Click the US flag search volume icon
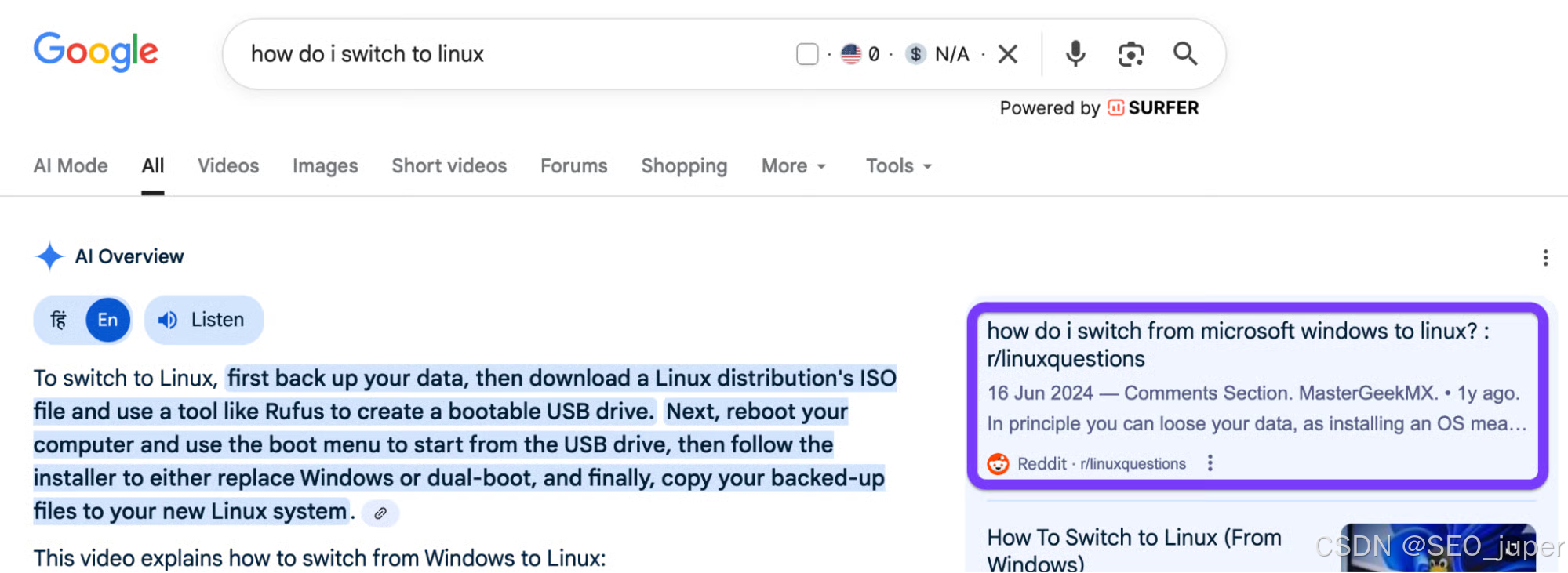The height and width of the screenshot is (573, 1568). coord(851,54)
